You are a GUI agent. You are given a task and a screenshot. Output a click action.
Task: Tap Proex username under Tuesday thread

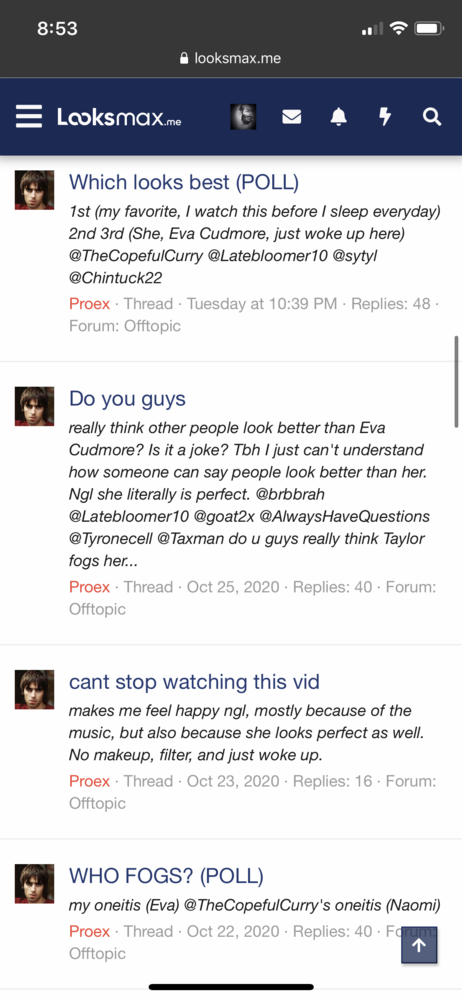(89, 304)
